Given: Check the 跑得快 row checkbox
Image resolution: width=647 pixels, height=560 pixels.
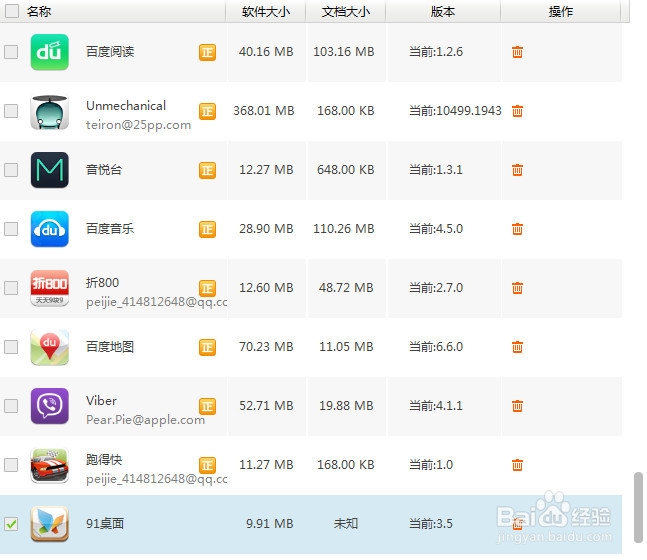Looking at the screenshot, I should tap(11, 465).
